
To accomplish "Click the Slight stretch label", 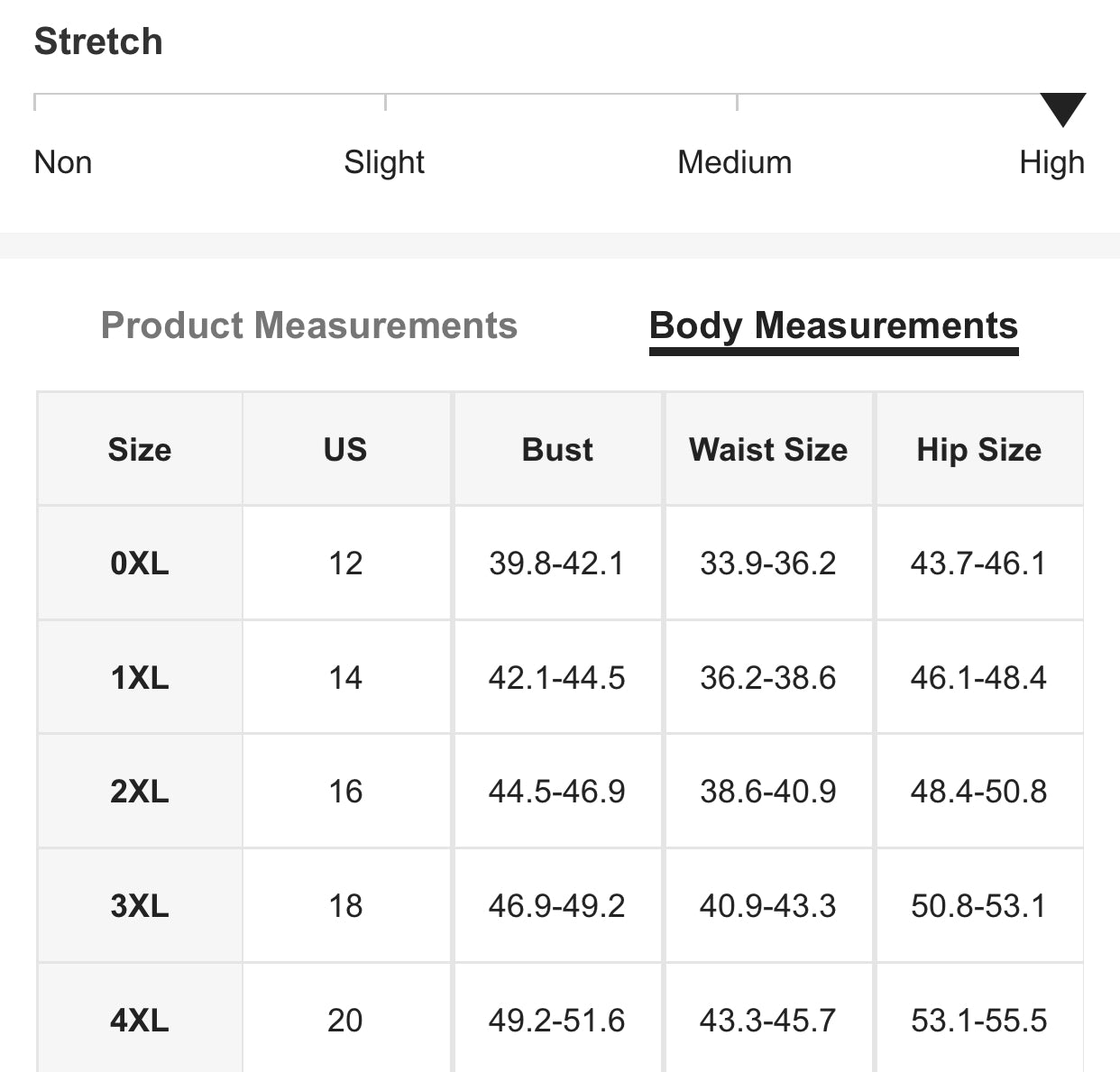I will coord(384,162).
